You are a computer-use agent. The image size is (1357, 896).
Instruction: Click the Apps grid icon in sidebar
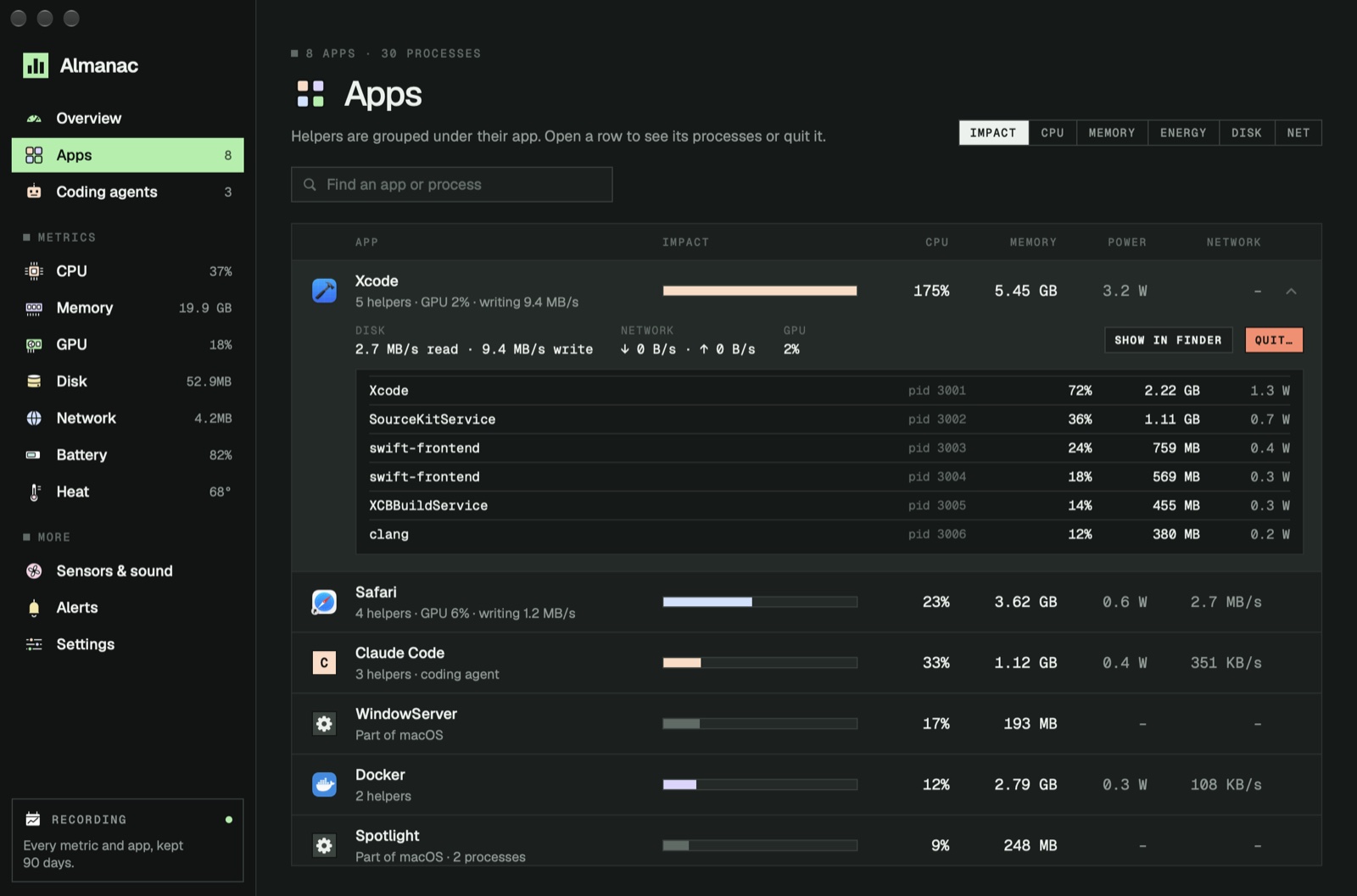pyautogui.click(x=34, y=155)
